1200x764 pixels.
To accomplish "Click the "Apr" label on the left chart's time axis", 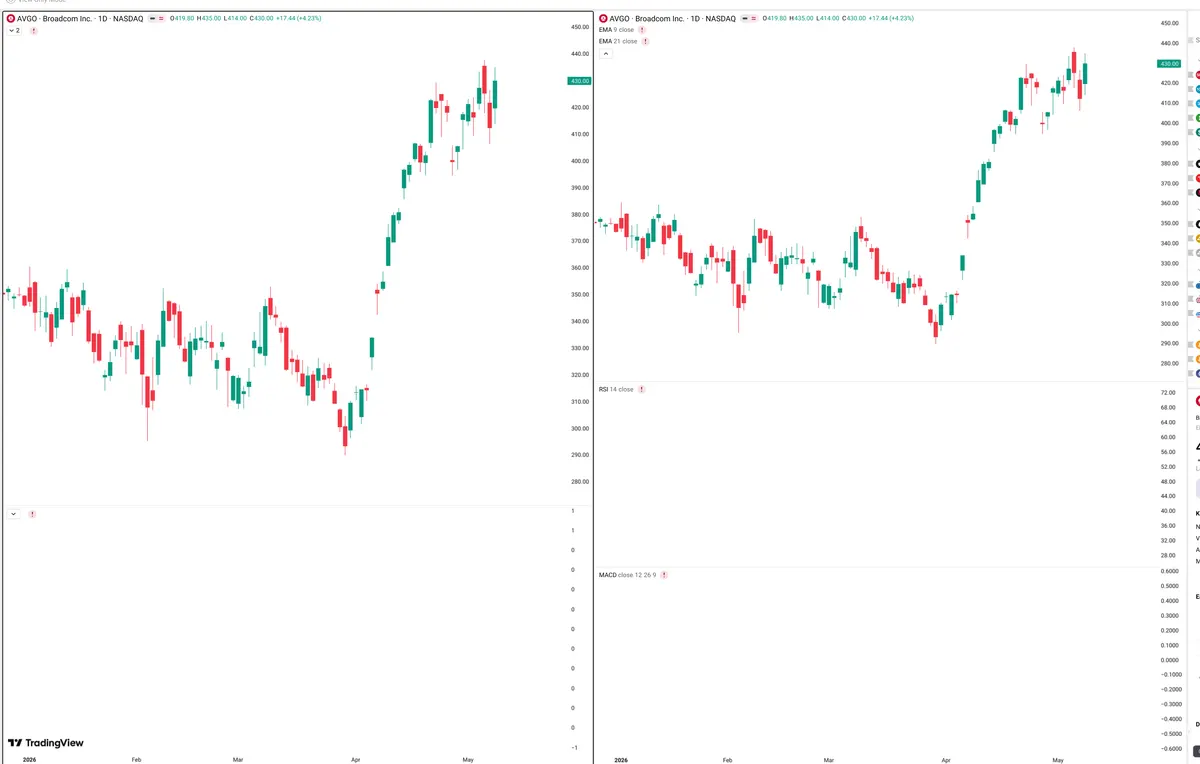I will click(x=355, y=760).
